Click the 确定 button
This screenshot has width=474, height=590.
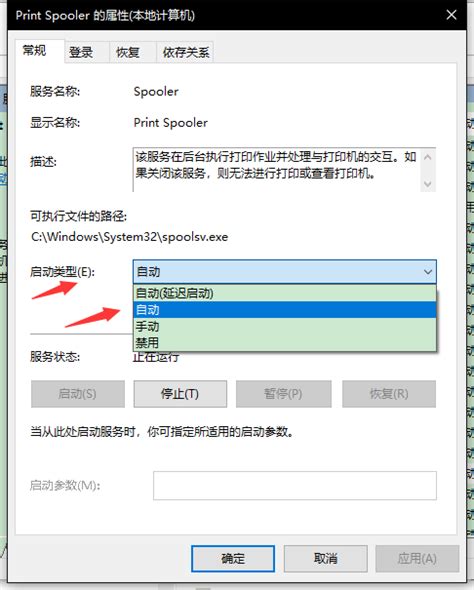233,558
